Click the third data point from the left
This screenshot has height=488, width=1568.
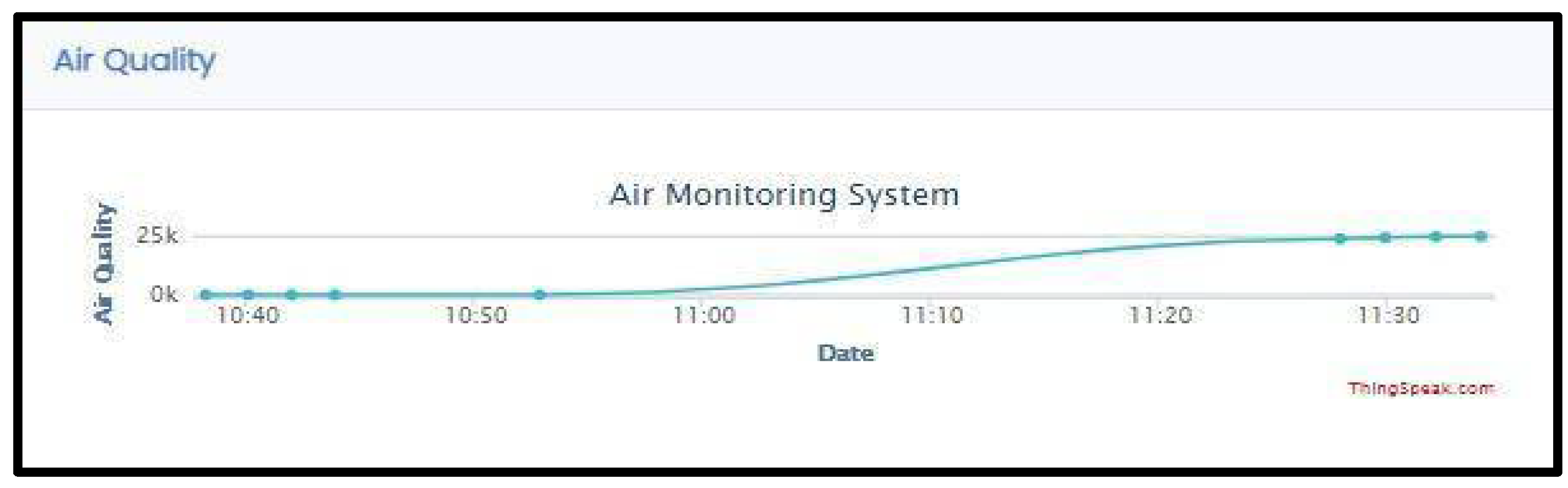291,295
